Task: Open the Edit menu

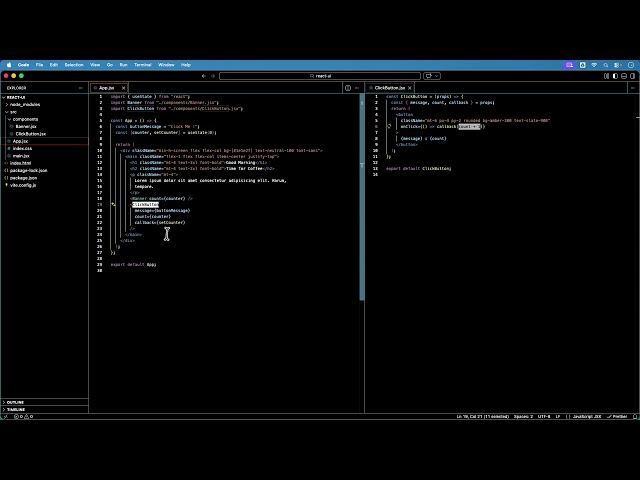Action: click(x=53, y=65)
